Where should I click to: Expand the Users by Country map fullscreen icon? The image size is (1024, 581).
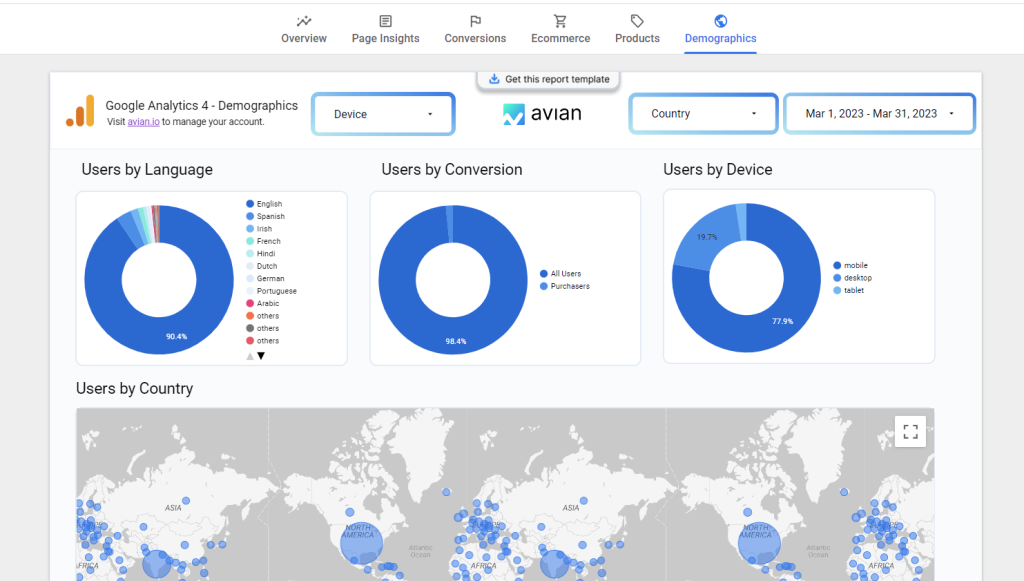coord(910,431)
